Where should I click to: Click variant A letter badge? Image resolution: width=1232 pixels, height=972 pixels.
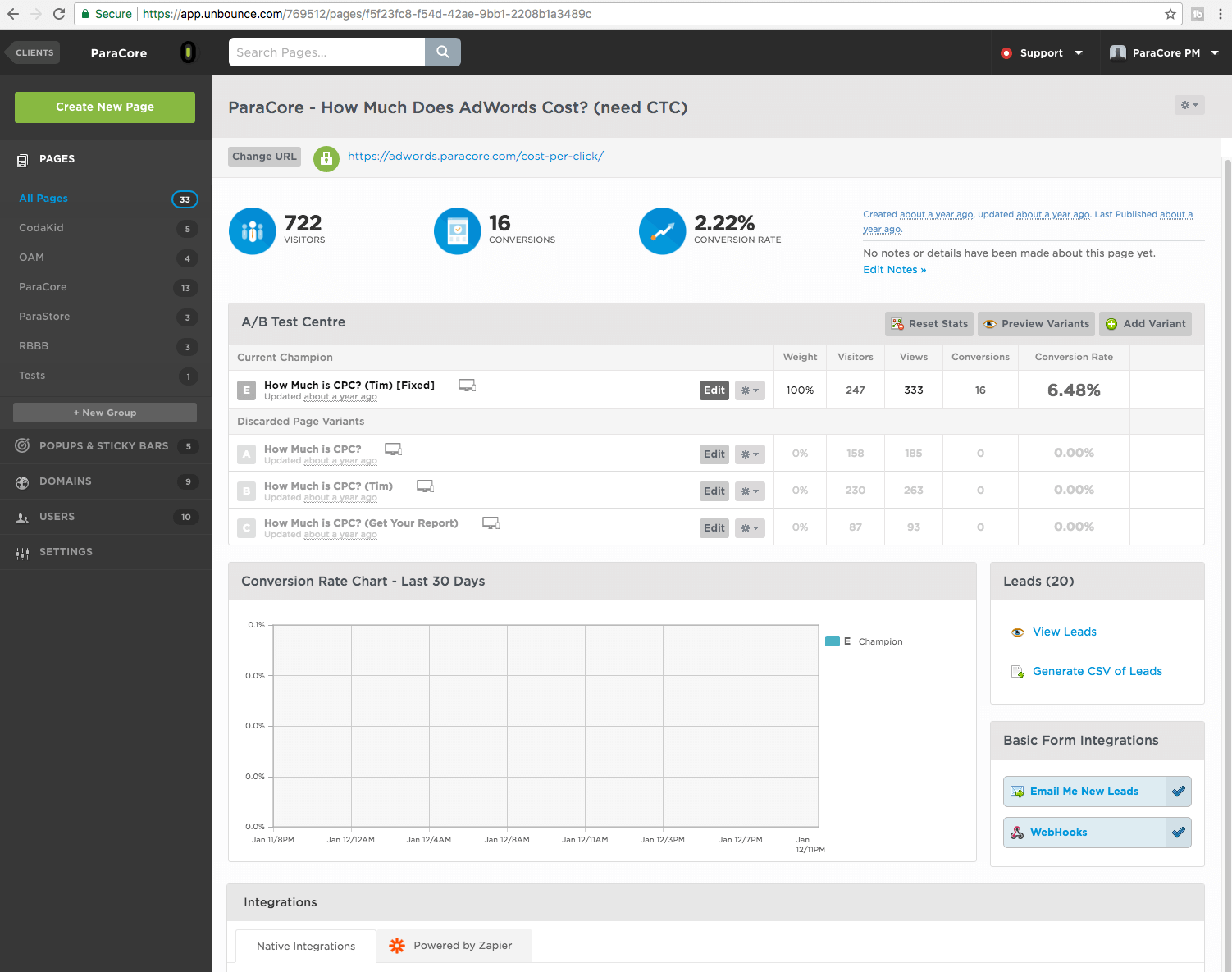pyautogui.click(x=246, y=454)
